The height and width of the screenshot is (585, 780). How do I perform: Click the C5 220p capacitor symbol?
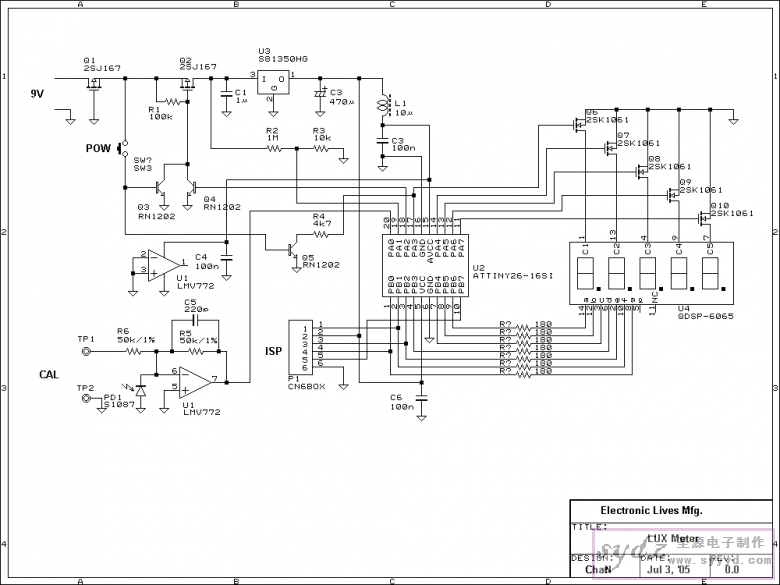195,321
